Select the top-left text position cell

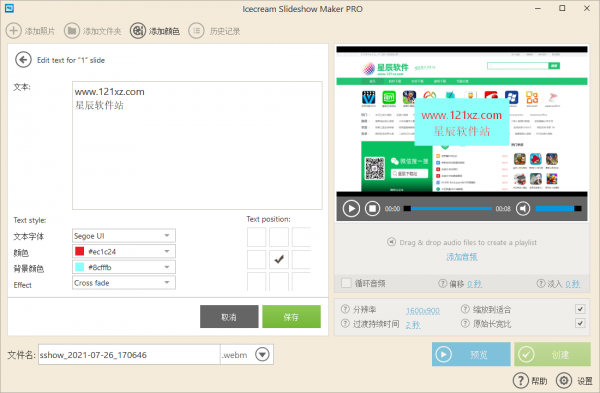point(256,237)
